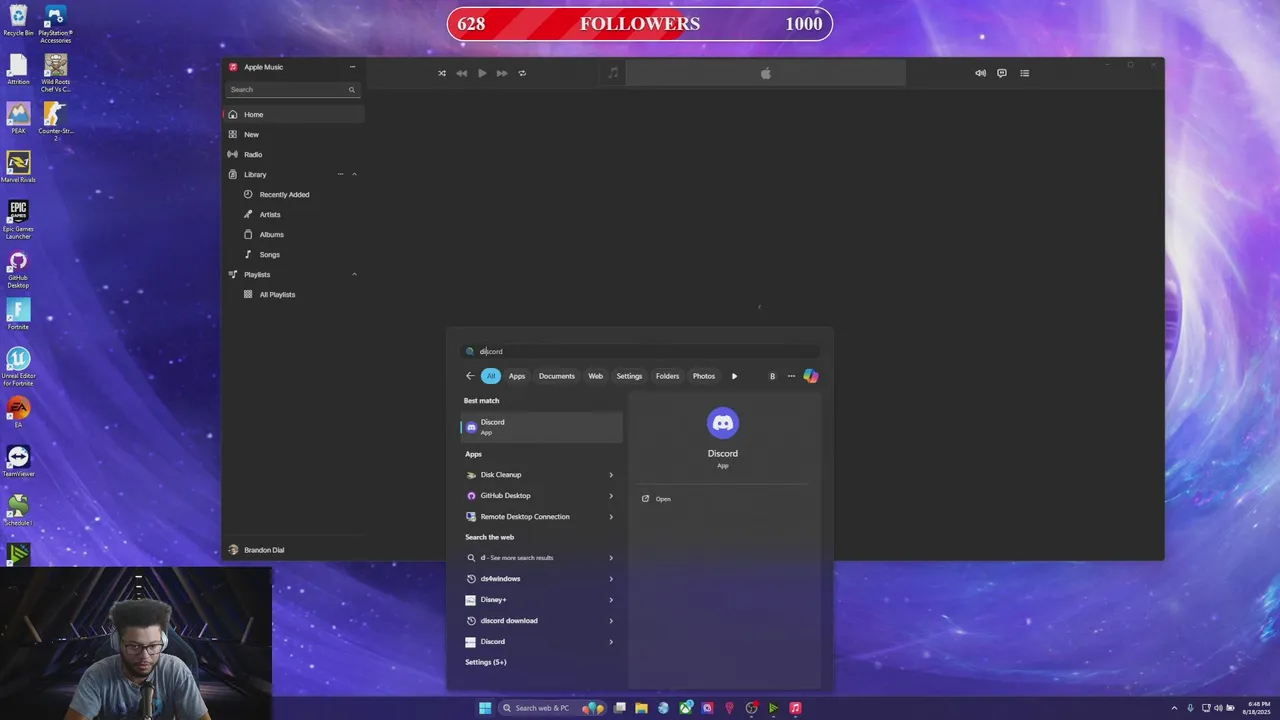Click the Windows search text box

click(640, 351)
